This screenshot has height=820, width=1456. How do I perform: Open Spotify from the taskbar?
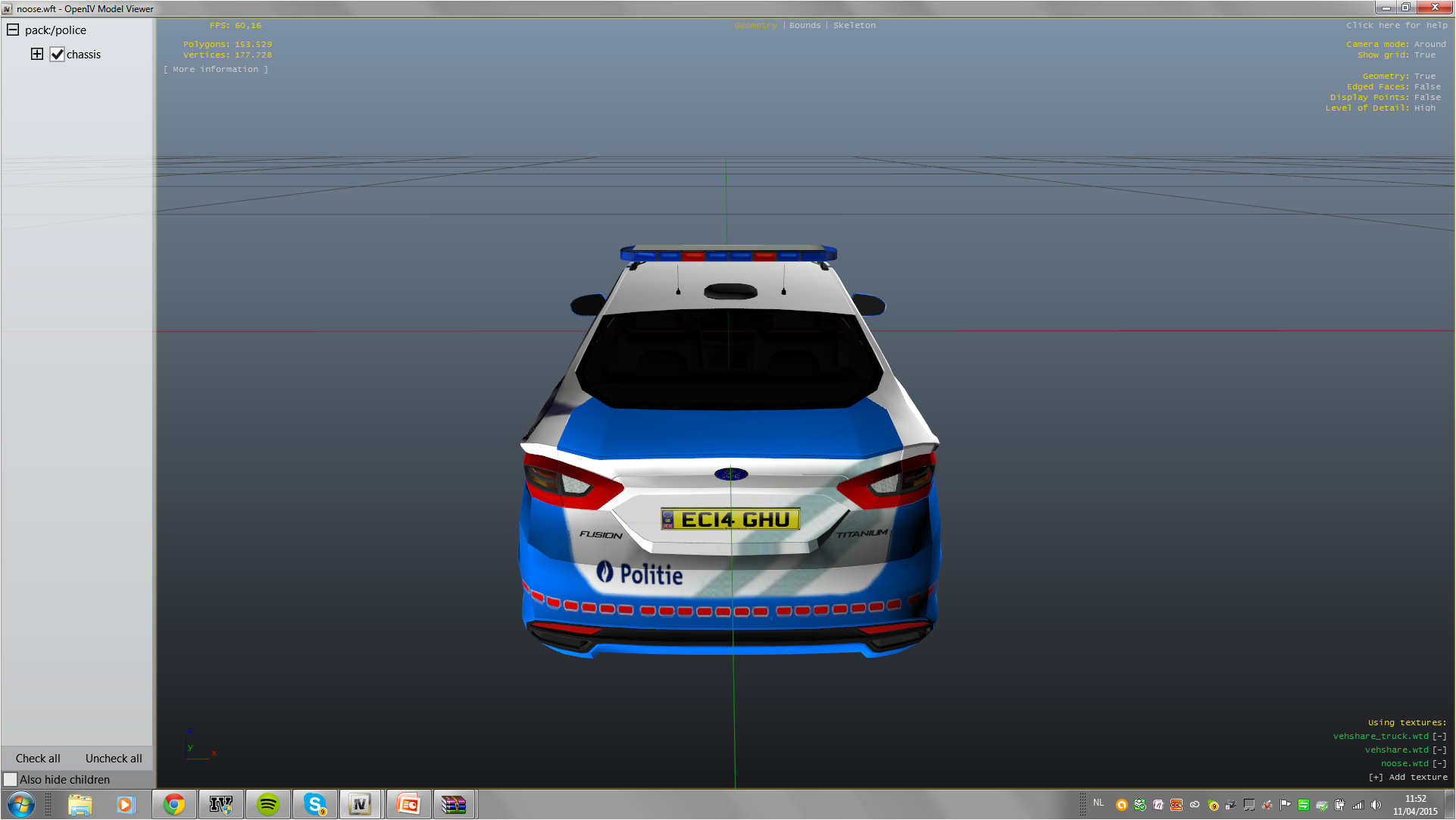click(268, 804)
